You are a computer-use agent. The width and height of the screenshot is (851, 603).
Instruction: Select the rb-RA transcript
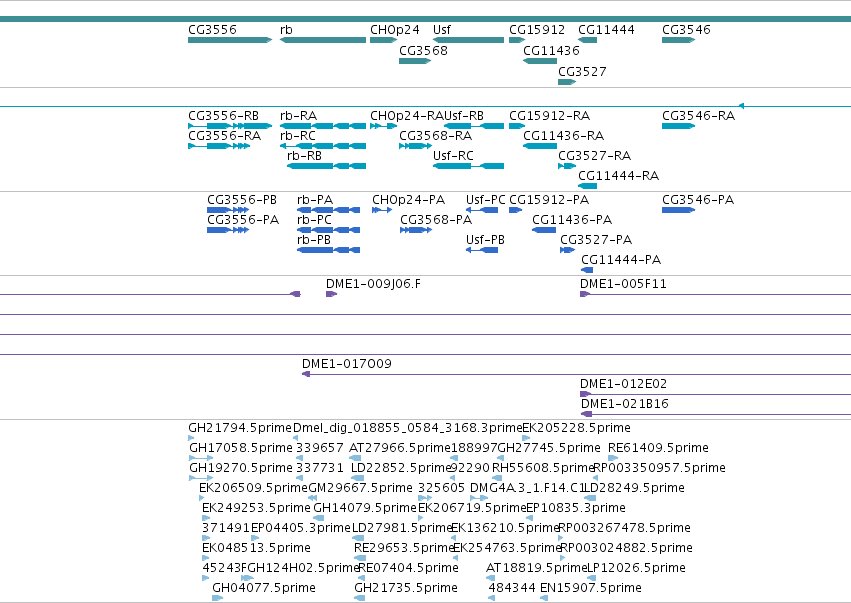coord(323,126)
